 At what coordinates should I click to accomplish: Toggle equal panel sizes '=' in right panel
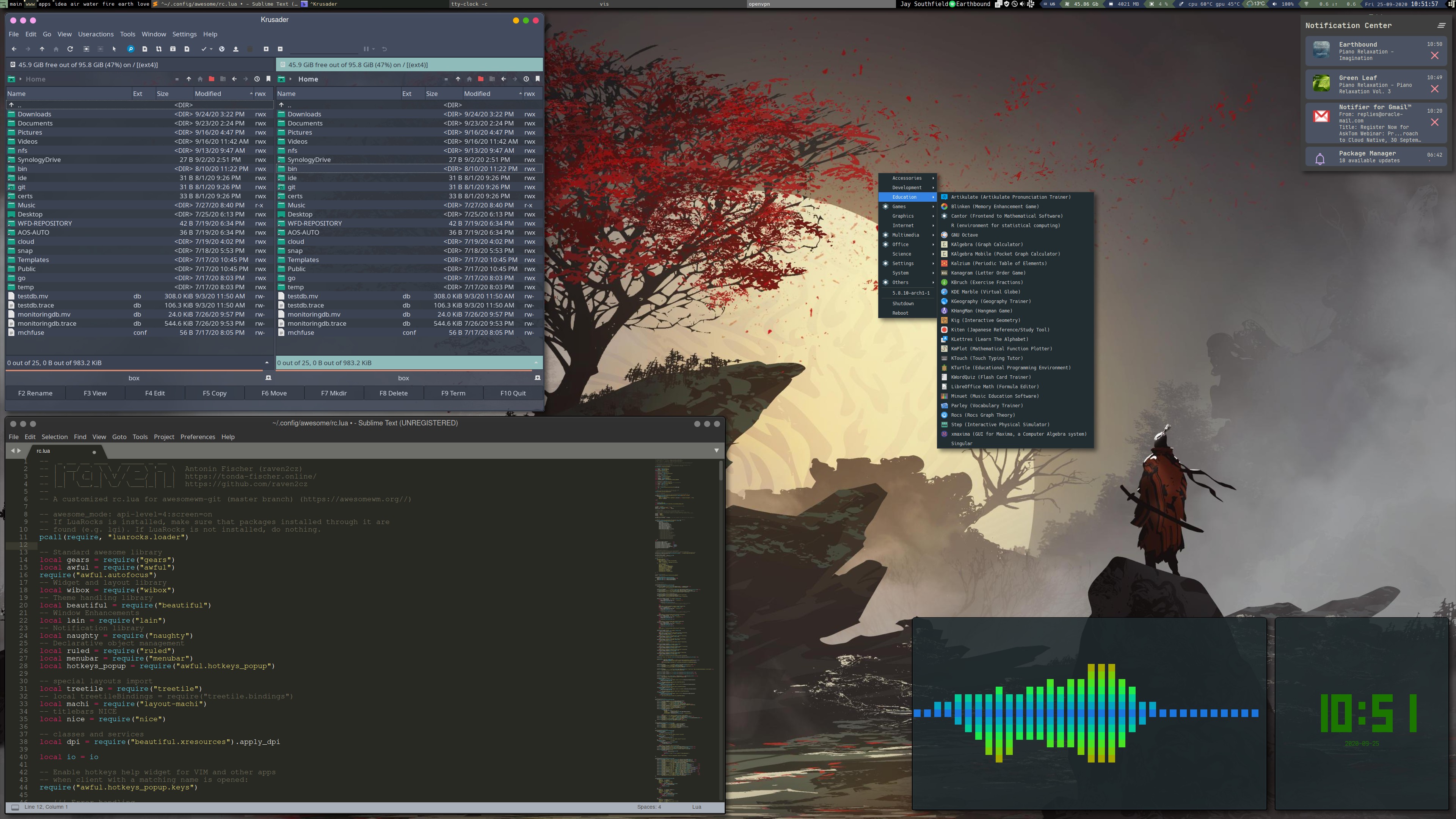tap(446, 79)
